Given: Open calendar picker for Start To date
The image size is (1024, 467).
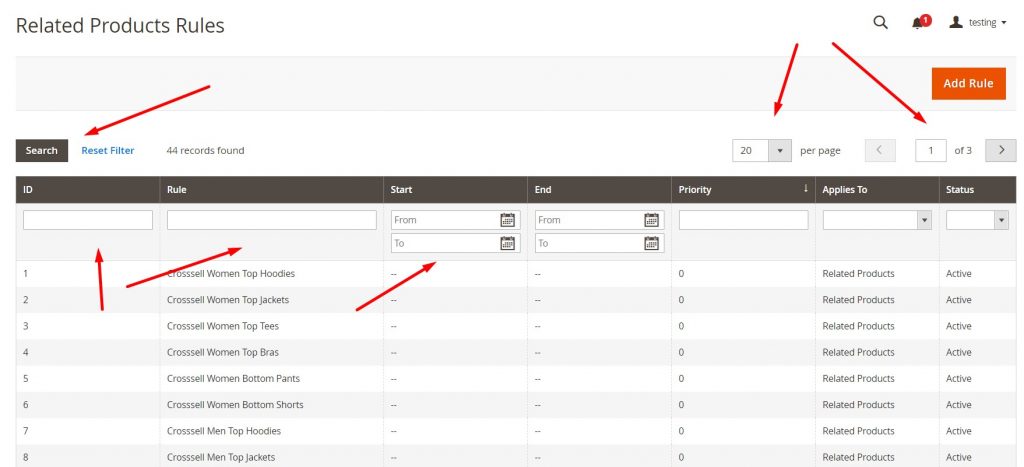Looking at the screenshot, I should [507, 243].
